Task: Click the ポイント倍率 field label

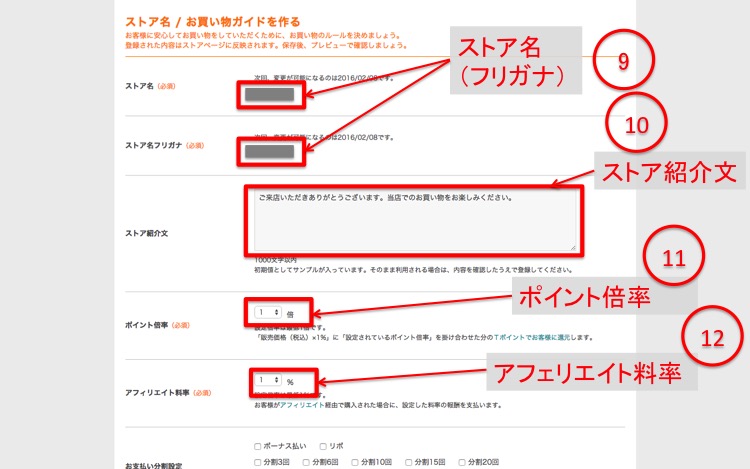Action: pyautogui.click(x=146, y=325)
